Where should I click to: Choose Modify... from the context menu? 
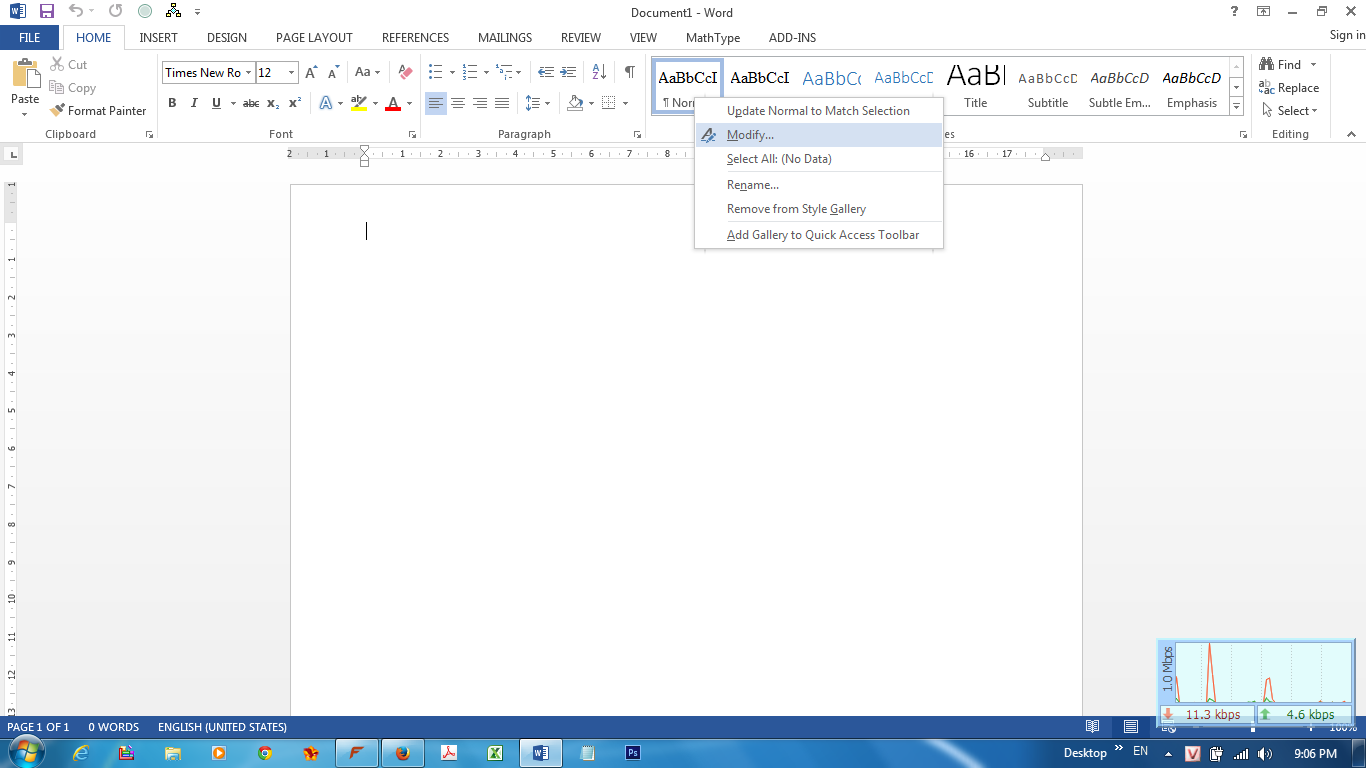click(x=819, y=135)
